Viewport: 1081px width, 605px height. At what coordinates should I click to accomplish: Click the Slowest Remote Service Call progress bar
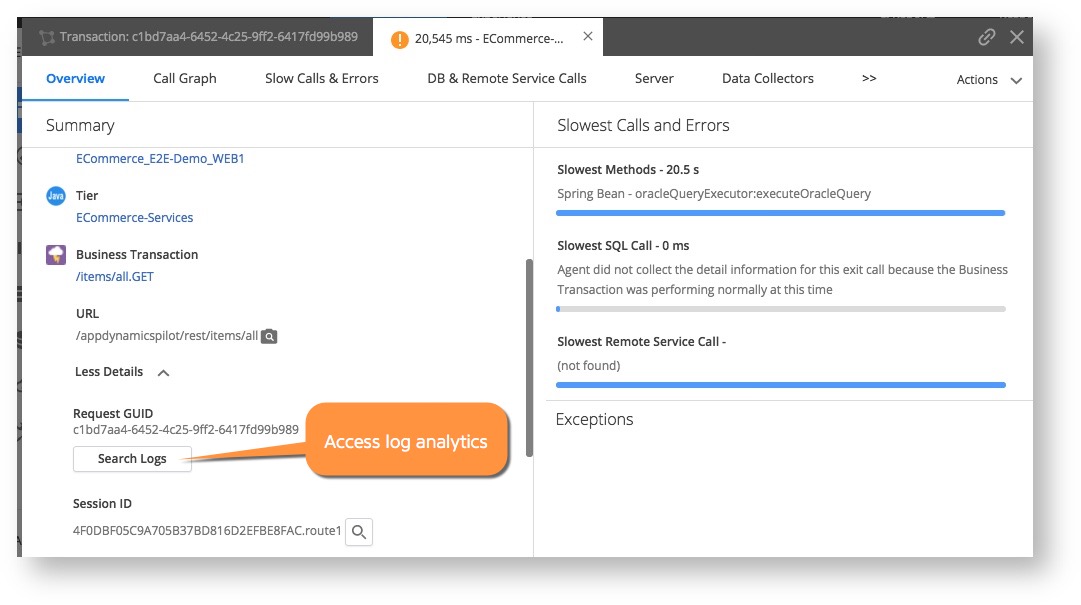point(780,384)
